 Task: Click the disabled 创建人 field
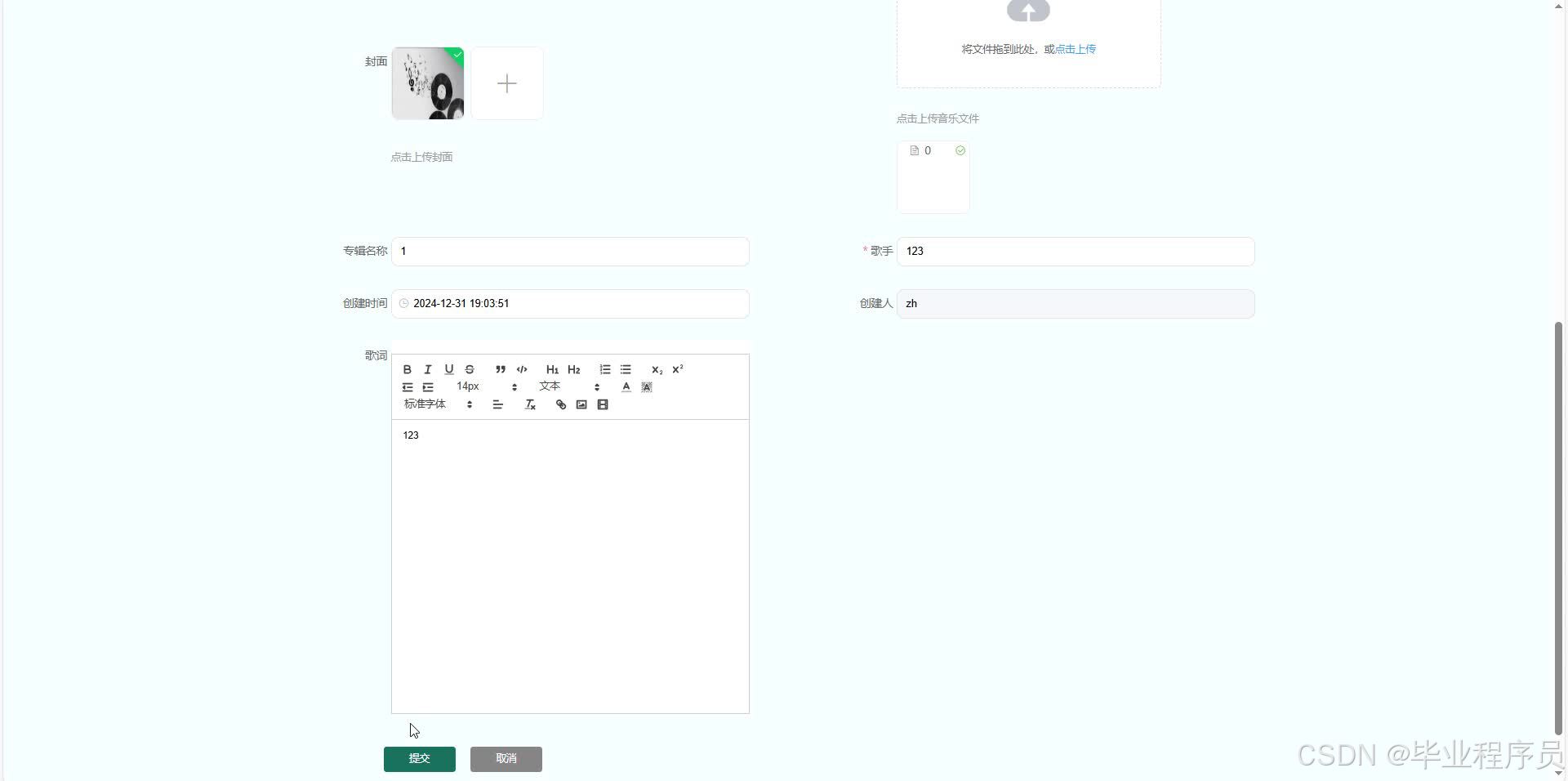pos(1076,304)
